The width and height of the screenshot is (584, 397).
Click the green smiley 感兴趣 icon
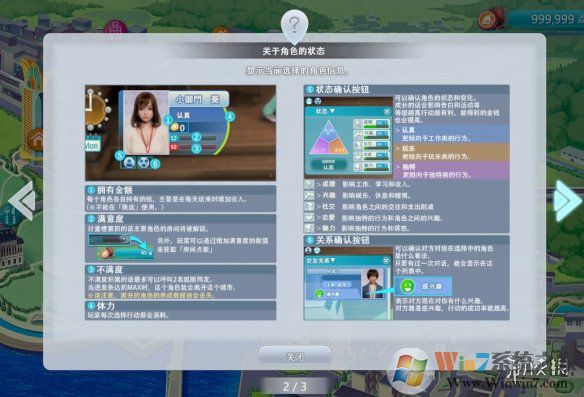[407, 286]
